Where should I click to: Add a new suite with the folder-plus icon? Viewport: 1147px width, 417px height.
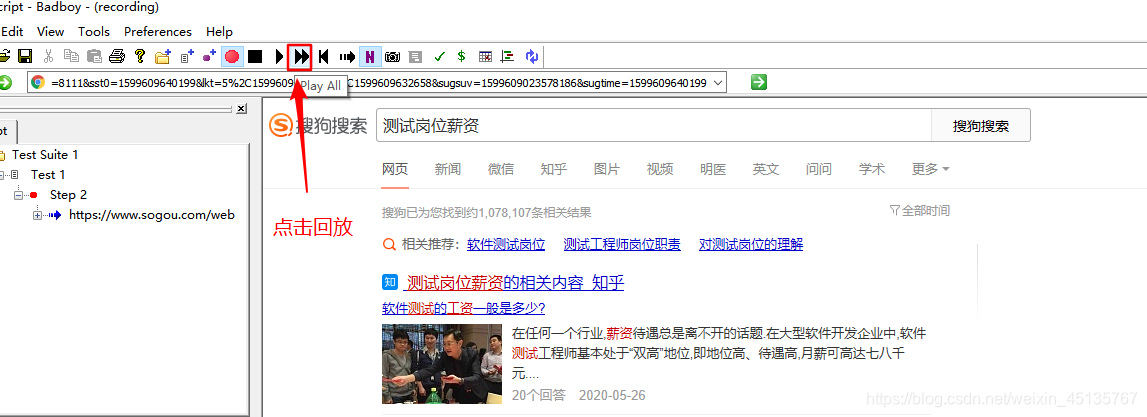pos(163,56)
